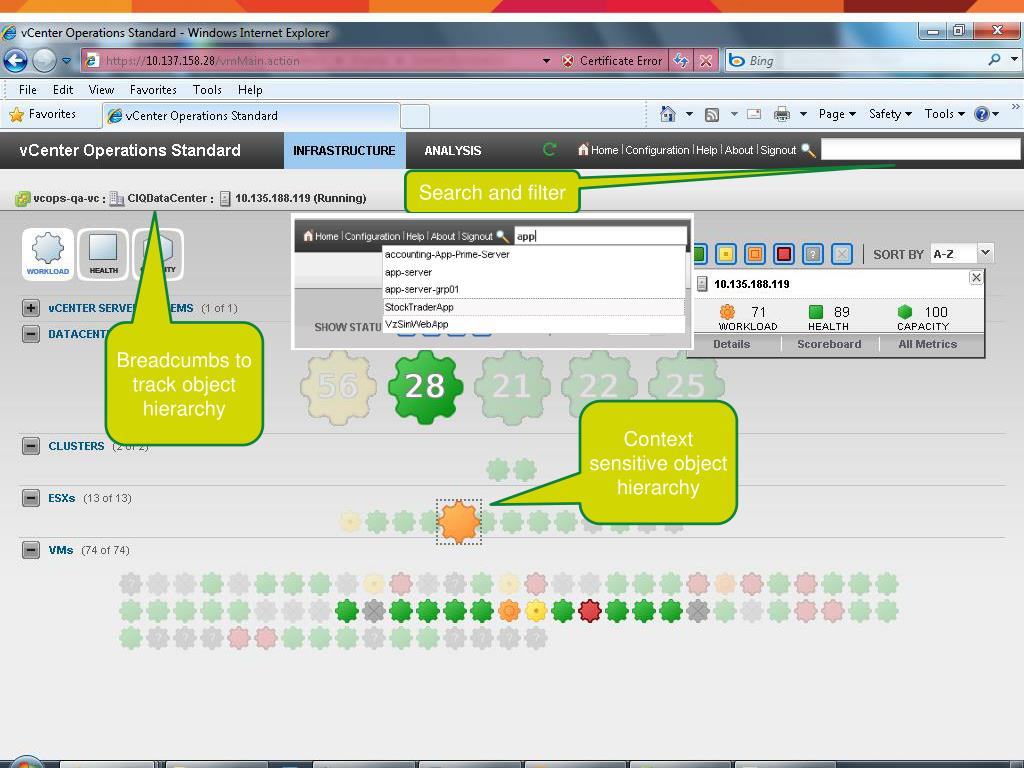Switch to the ANALYSIS tab

pyautogui.click(x=453, y=151)
